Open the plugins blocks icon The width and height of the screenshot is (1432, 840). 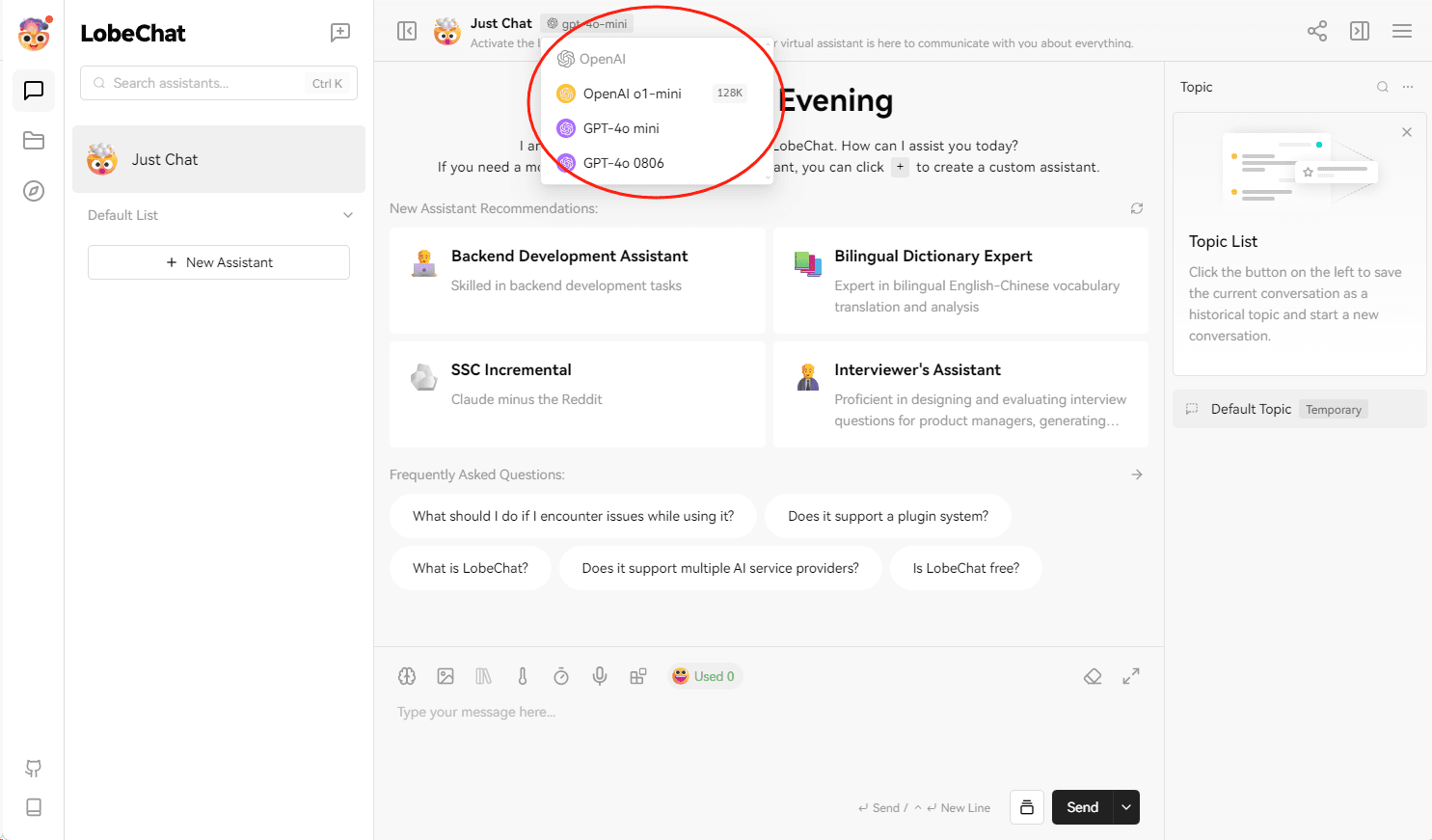tap(638, 676)
